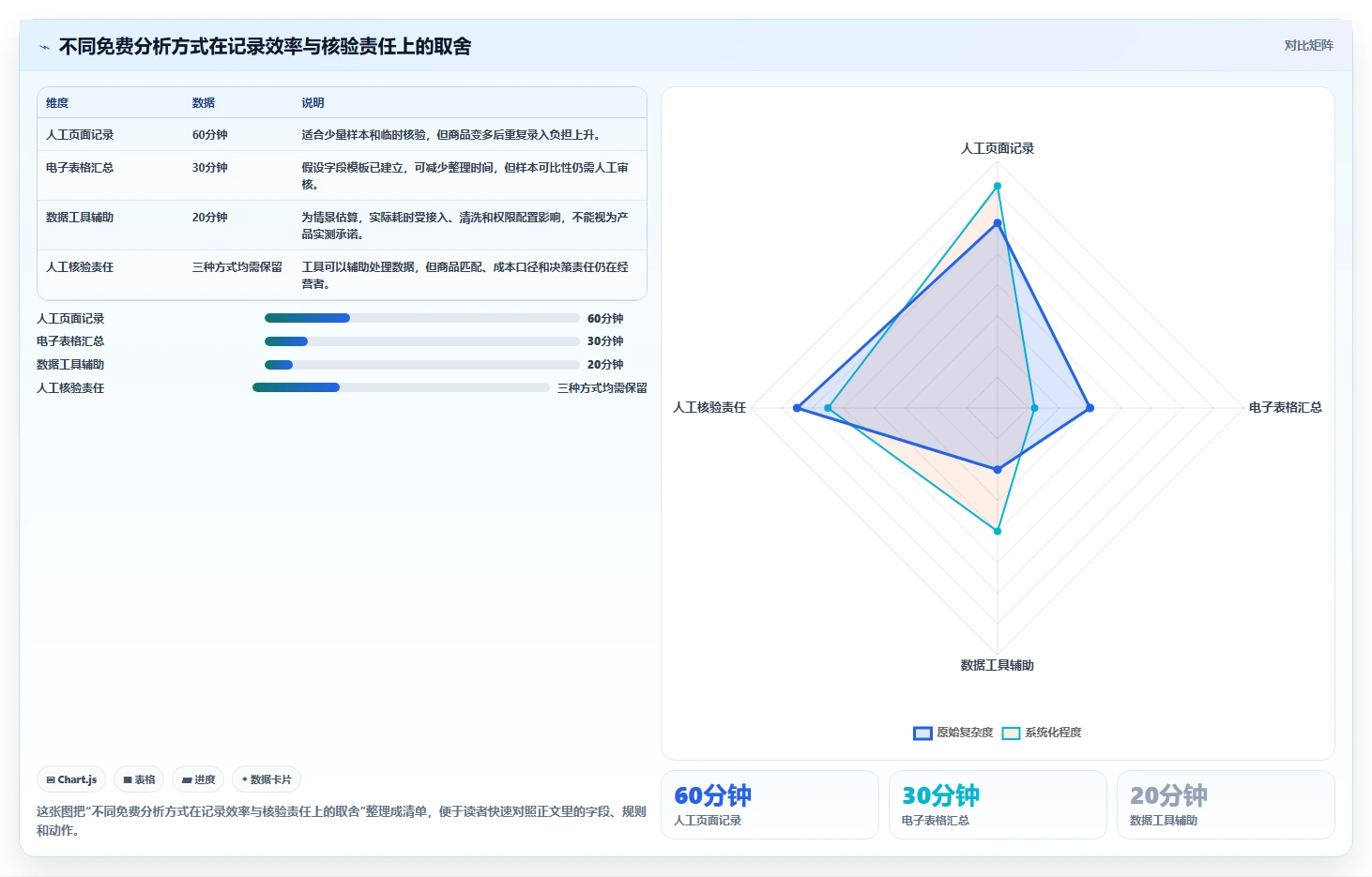Image resolution: width=1372 pixels, height=877 pixels.
Task: Click the 数据 column header
Action: (x=204, y=103)
